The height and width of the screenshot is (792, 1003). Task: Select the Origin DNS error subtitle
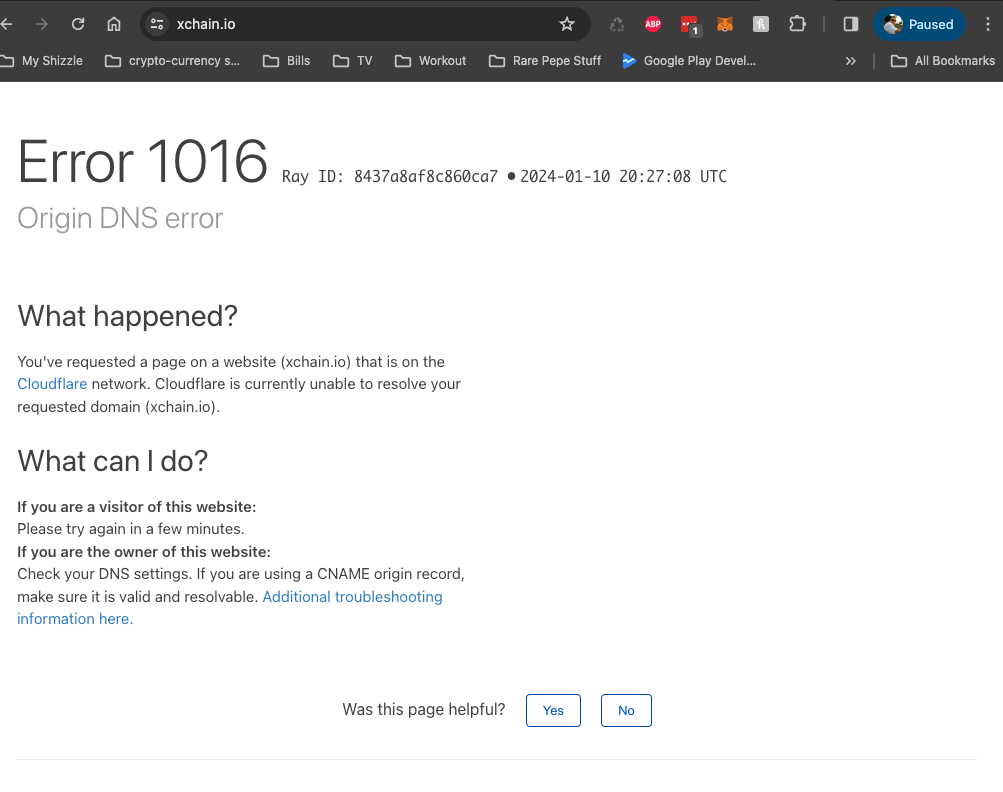coord(120,218)
